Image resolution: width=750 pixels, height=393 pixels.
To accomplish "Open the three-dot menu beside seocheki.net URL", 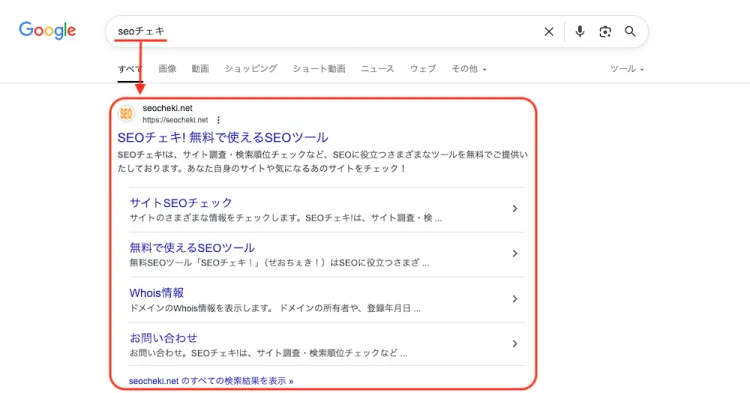I will [x=219, y=120].
